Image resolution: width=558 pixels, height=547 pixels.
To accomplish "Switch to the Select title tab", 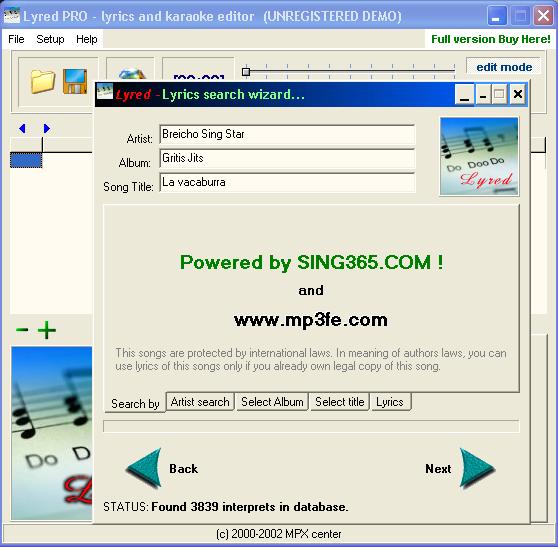I will (x=339, y=402).
